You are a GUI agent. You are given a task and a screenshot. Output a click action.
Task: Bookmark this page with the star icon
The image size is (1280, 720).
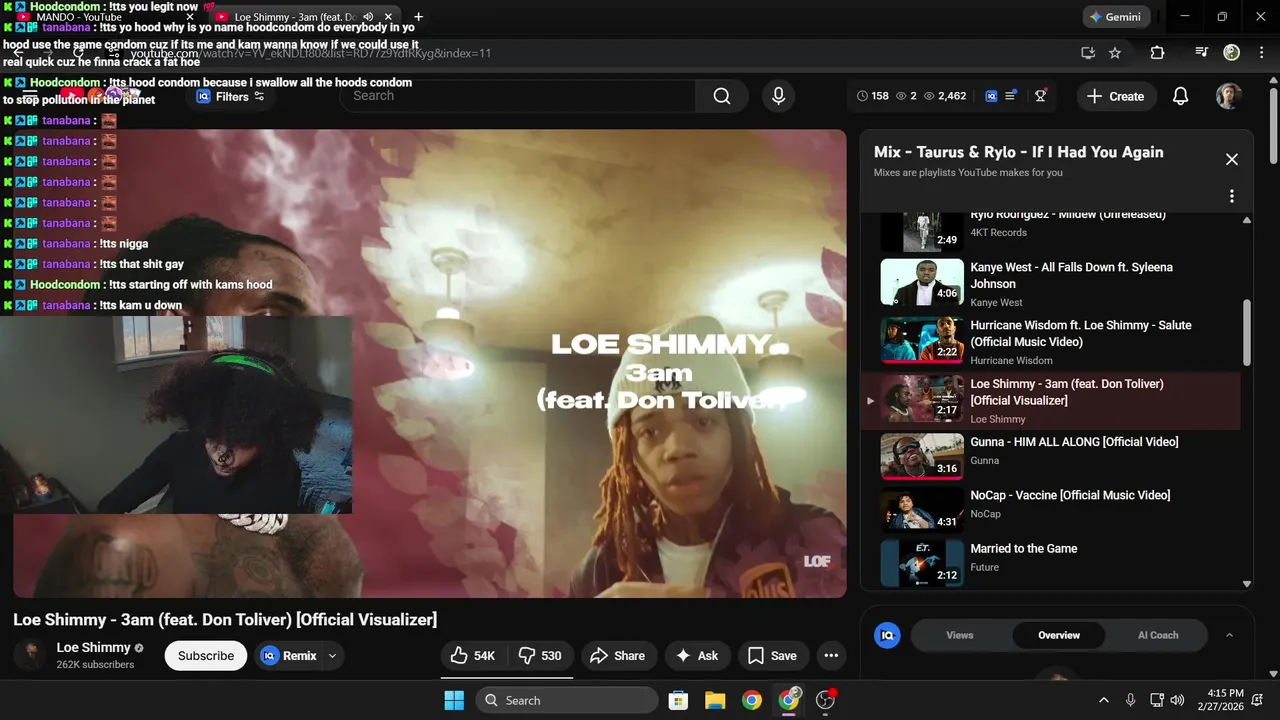[x=1115, y=53]
